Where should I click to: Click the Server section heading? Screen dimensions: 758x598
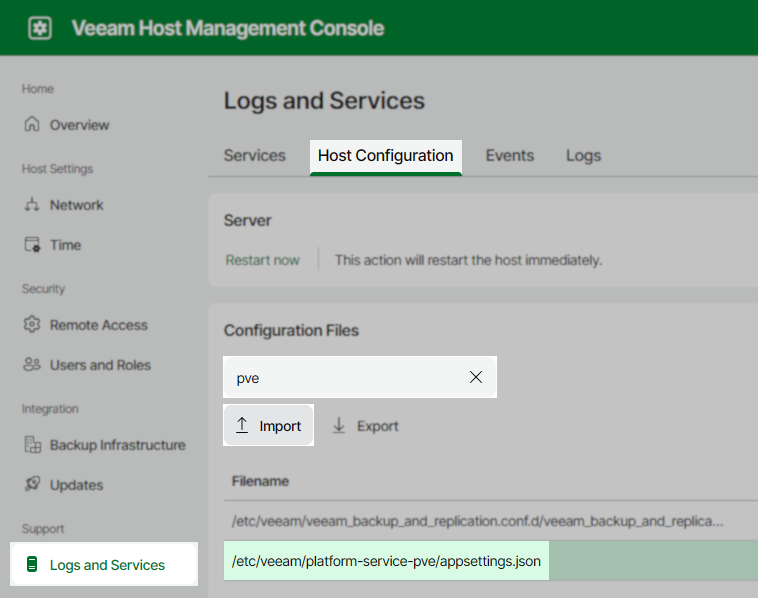point(248,220)
